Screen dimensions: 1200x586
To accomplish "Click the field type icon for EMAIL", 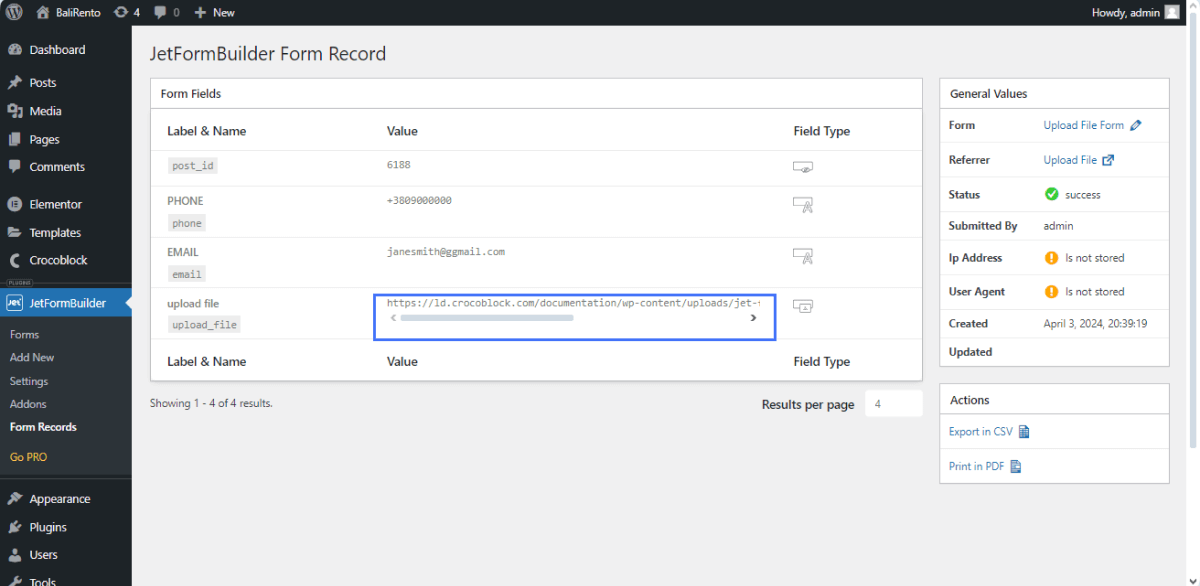I will (803, 256).
